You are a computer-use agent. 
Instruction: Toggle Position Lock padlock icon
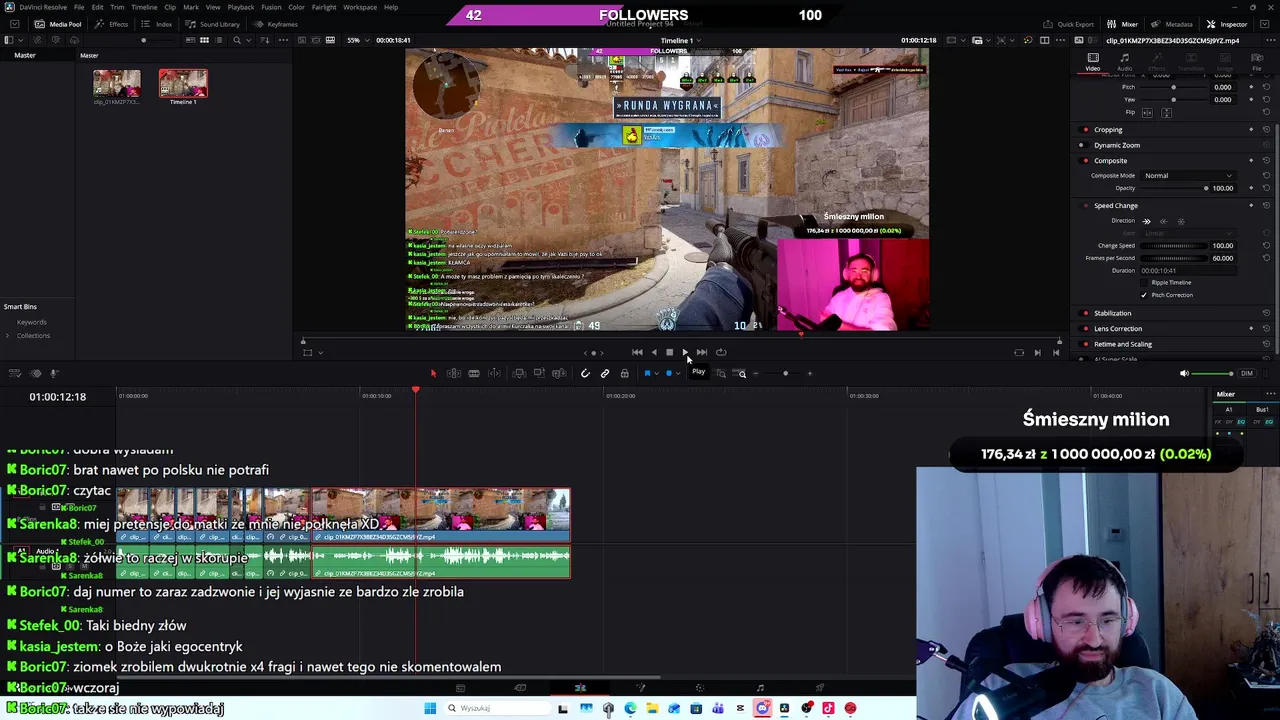click(625, 373)
